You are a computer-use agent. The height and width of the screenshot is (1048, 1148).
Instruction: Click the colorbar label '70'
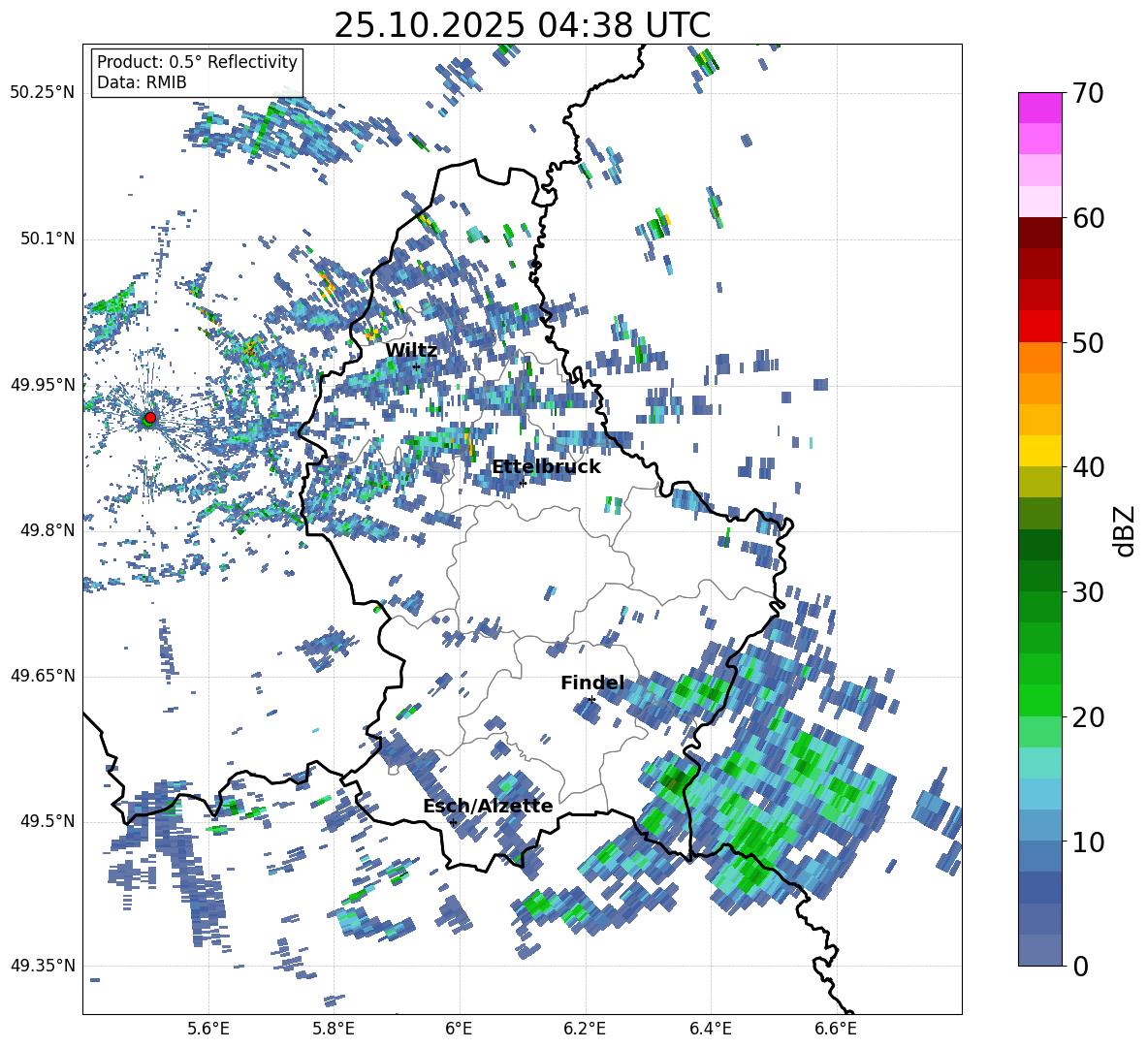[1088, 93]
